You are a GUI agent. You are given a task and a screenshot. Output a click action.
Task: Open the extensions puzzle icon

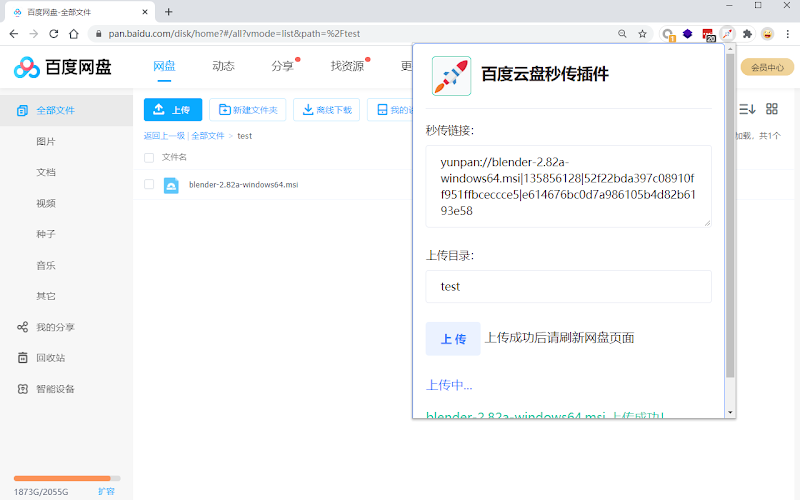[x=747, y=34]
